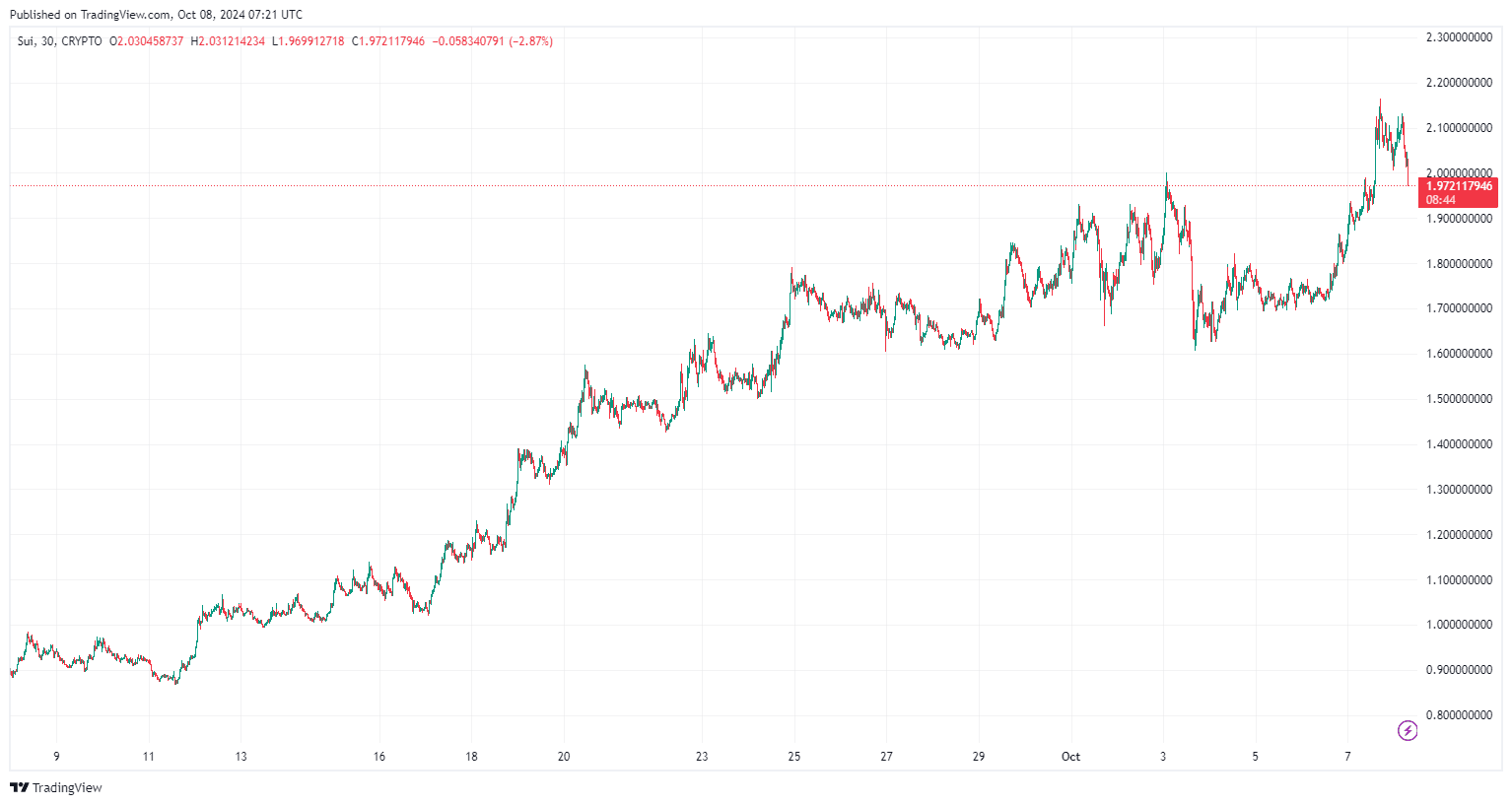Click the 2.100000000 price axis label
1512x805 pixels.
tap(1459, 128)
